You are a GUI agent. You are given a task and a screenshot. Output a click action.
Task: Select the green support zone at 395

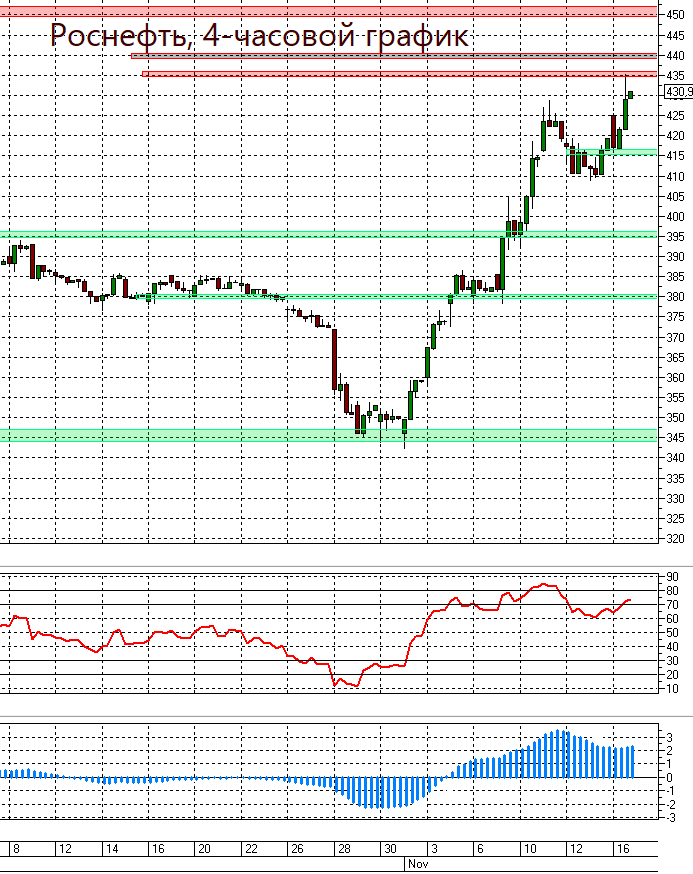coord(328,235)
